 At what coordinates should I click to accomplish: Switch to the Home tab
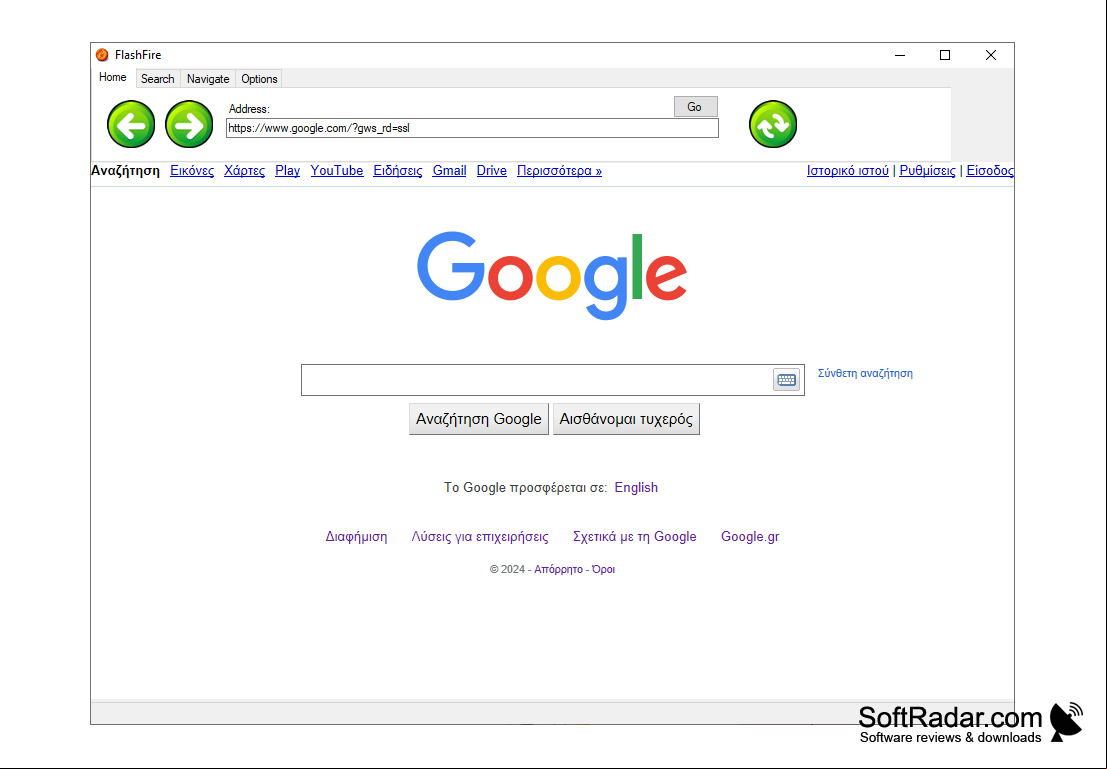pyautogui.click(x=113, y=78)
